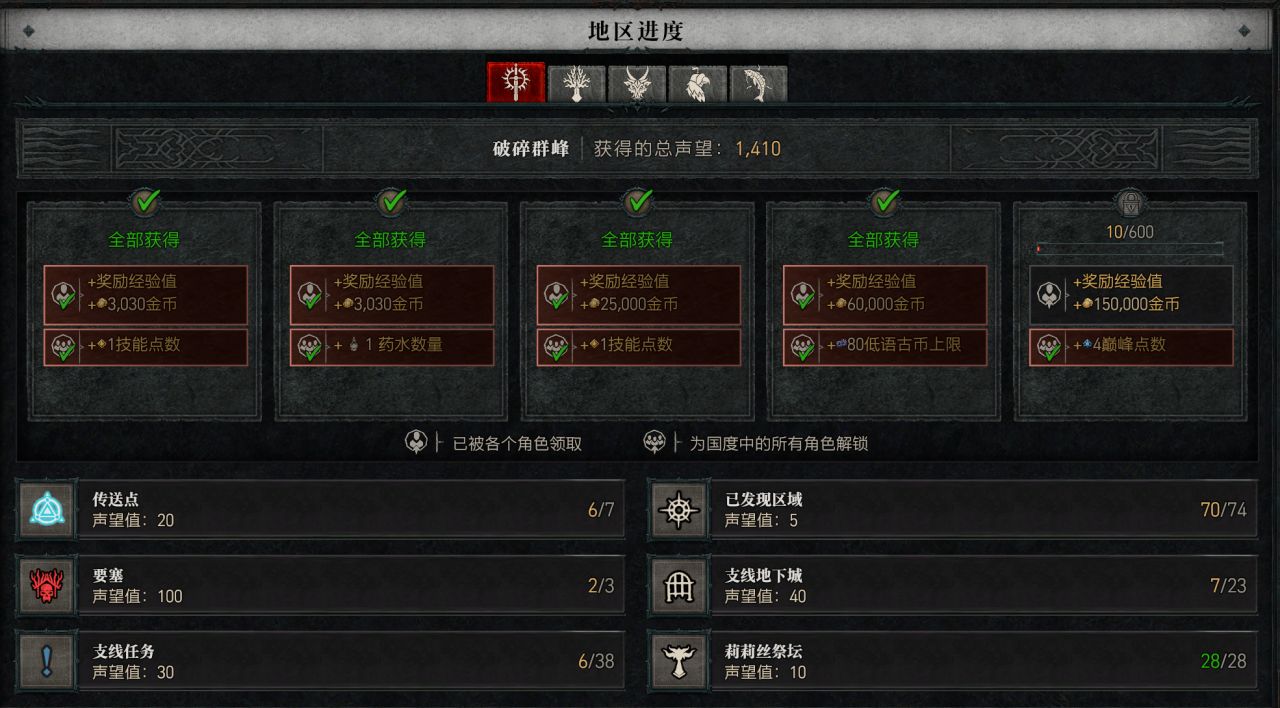Open the 支线地下城 7/23 progress row
This screenshot has width=1280, height=708.
point(954,585)
